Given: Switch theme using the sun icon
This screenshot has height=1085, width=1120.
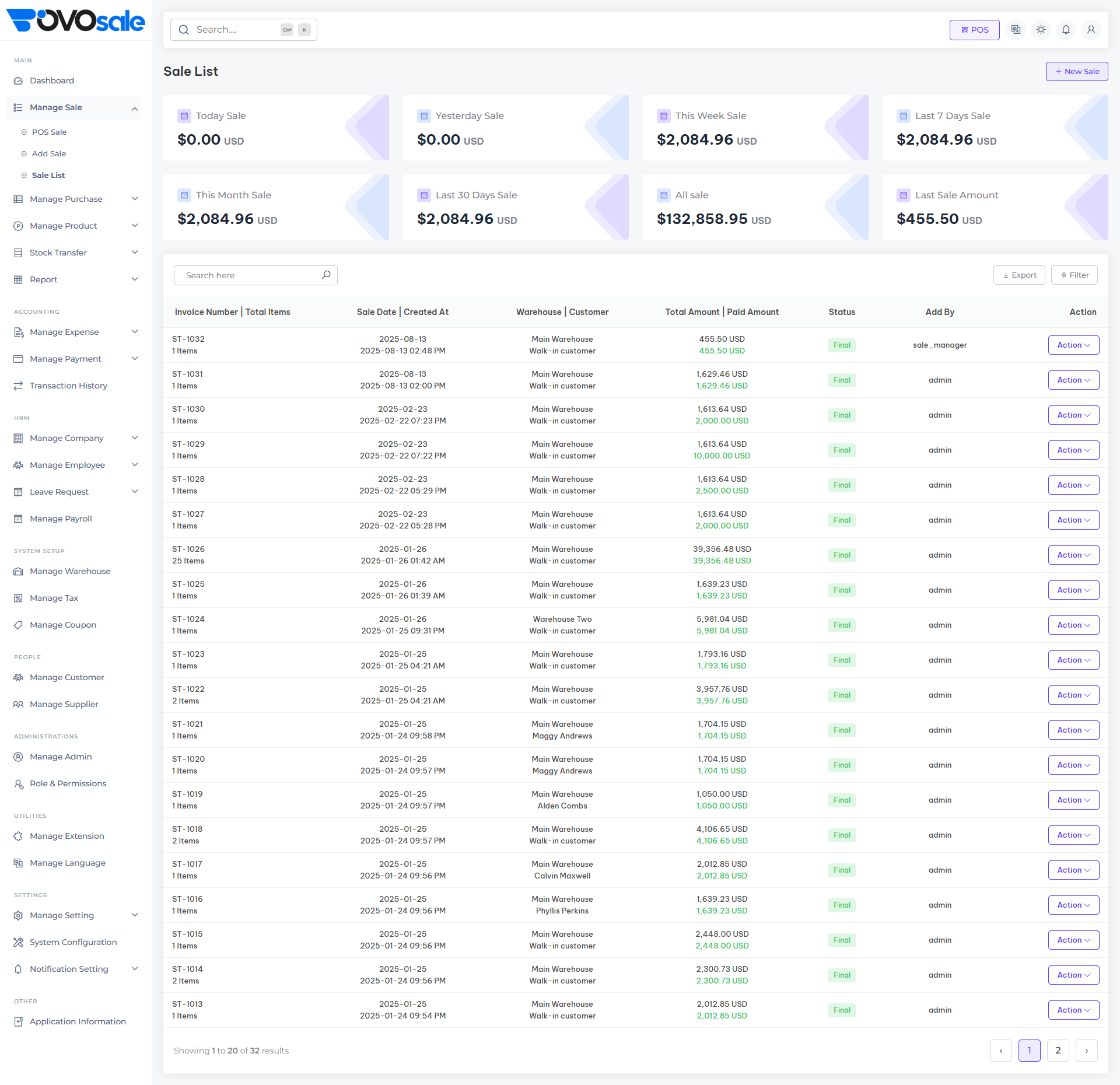Looking at the screenshot, I should coord(1041,29).
